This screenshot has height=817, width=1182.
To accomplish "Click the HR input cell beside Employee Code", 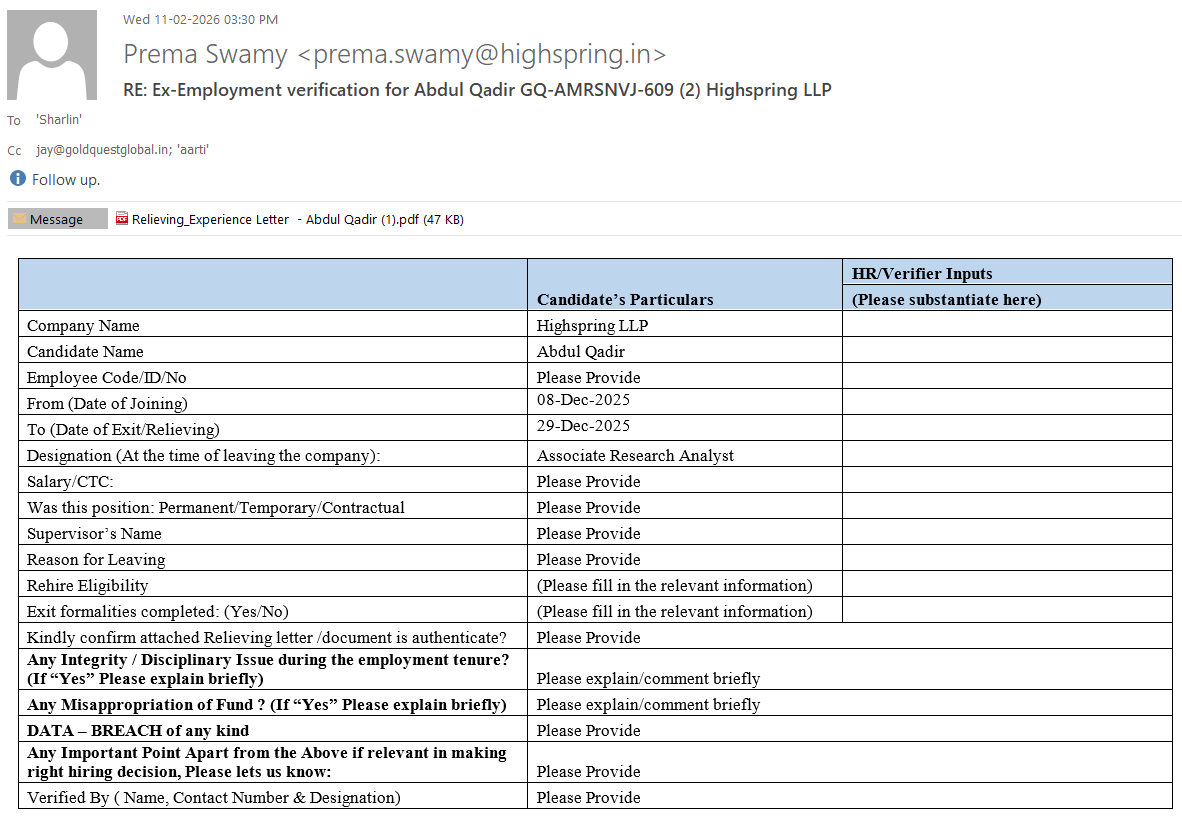I will pyautogui.click(x=1006, y=377).
